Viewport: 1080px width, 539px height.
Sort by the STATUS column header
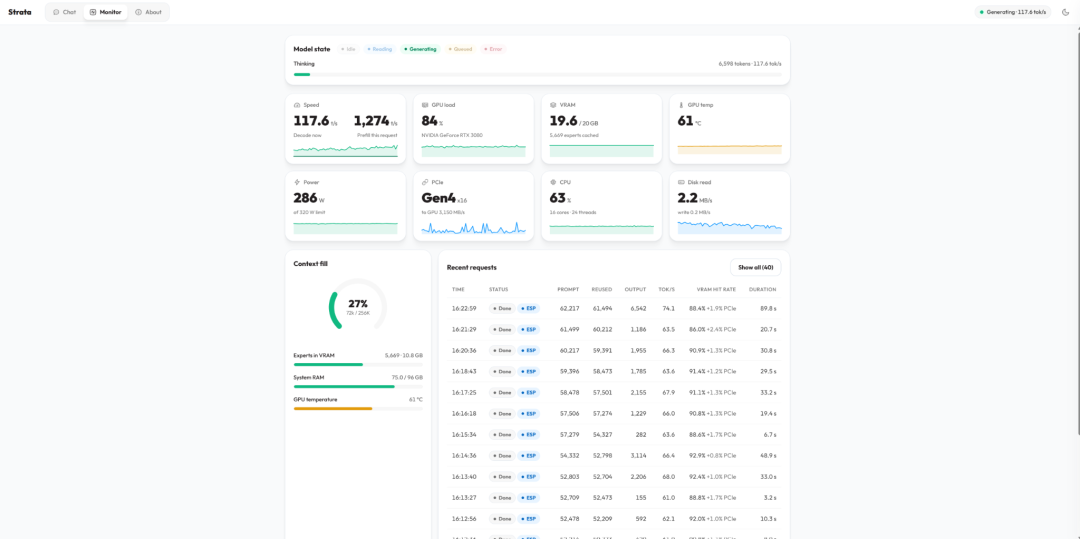499,290
